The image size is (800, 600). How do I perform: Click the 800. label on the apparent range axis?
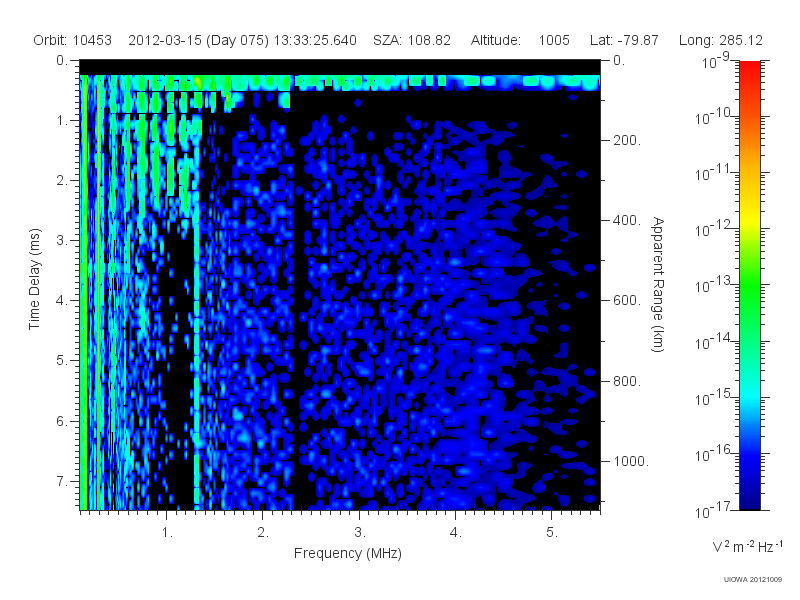(627, 381)
